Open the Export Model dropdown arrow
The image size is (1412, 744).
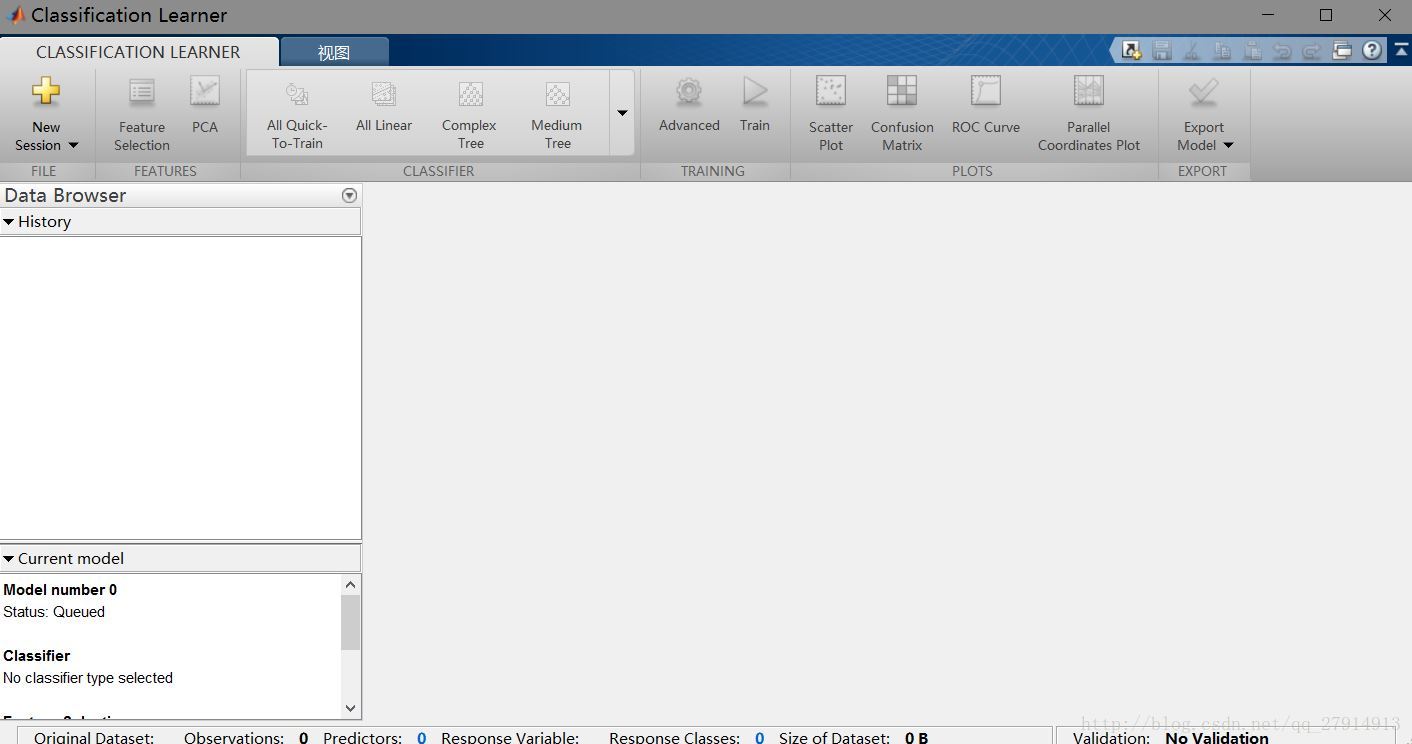(x=1229, y=146)
